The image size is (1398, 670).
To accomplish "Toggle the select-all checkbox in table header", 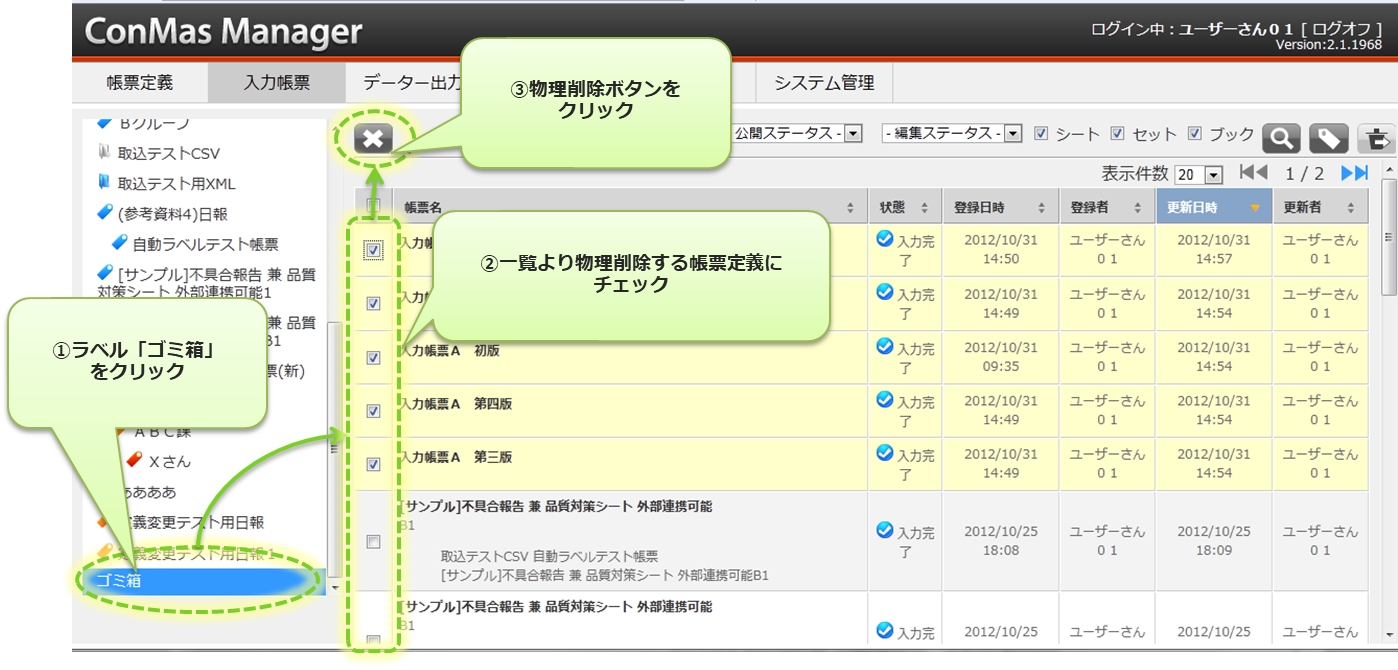I will 373,206.
